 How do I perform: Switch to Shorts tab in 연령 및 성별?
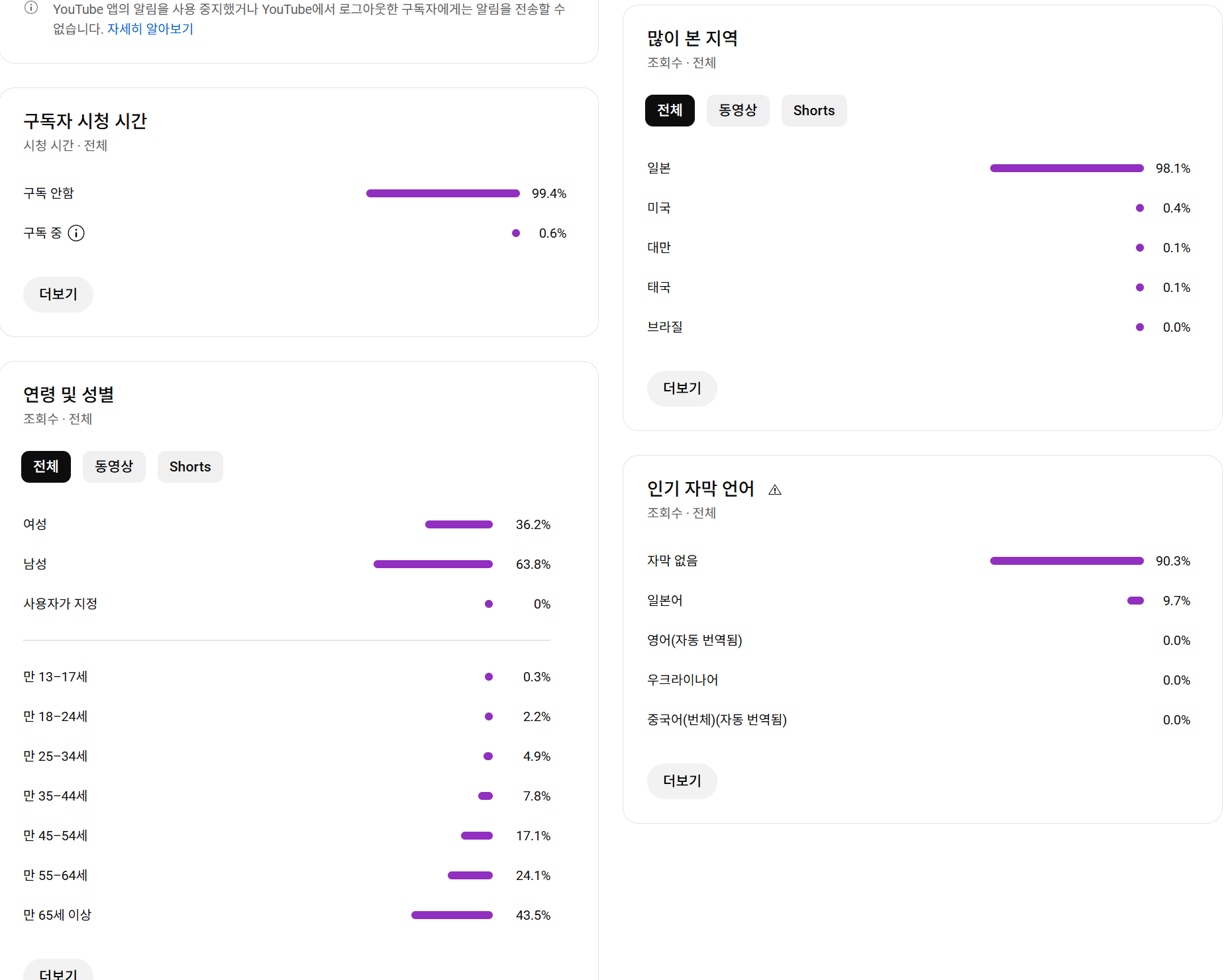click(x=190, y=466)
